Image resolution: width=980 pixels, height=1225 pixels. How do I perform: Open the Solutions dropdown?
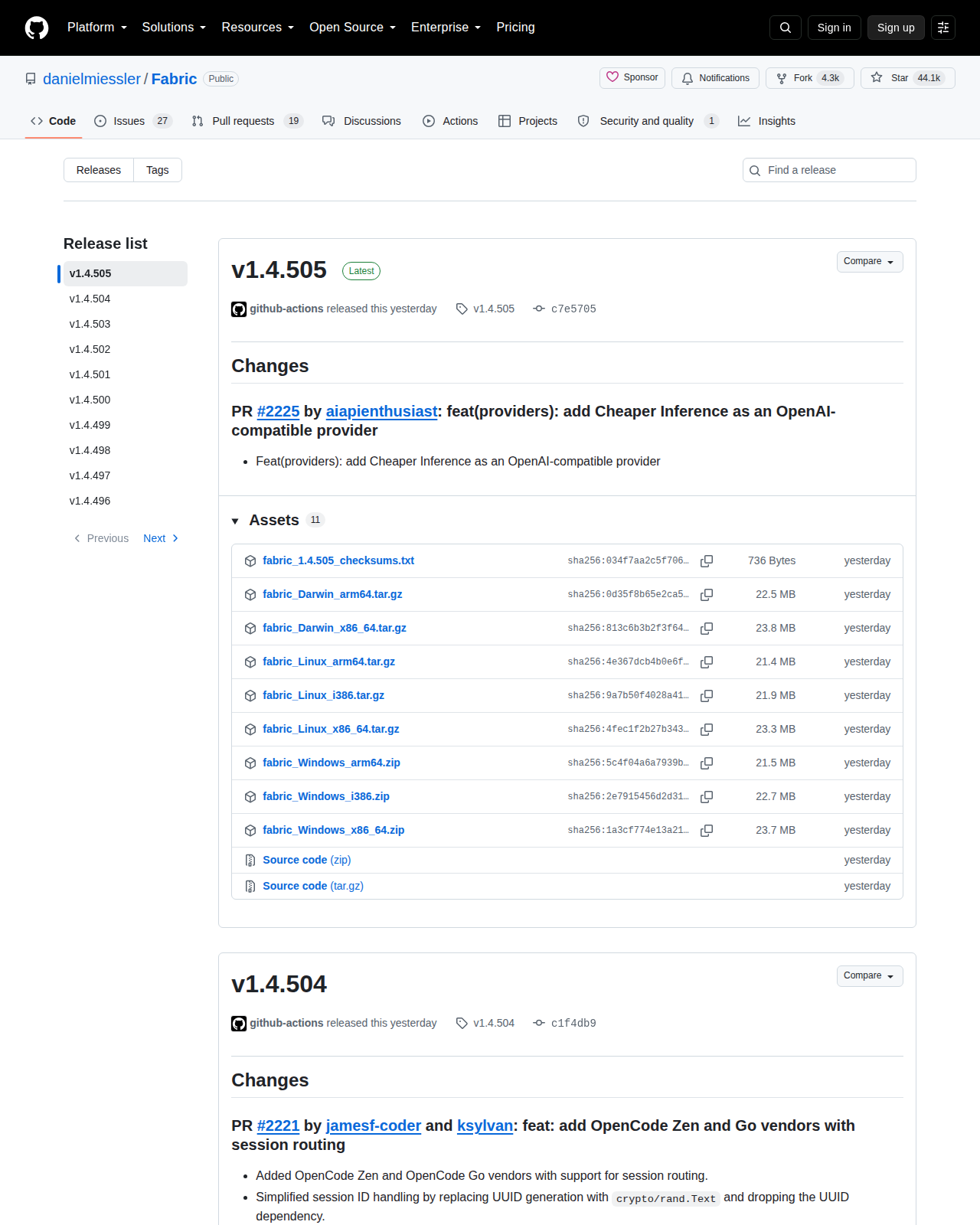click(x=174, y=28)
